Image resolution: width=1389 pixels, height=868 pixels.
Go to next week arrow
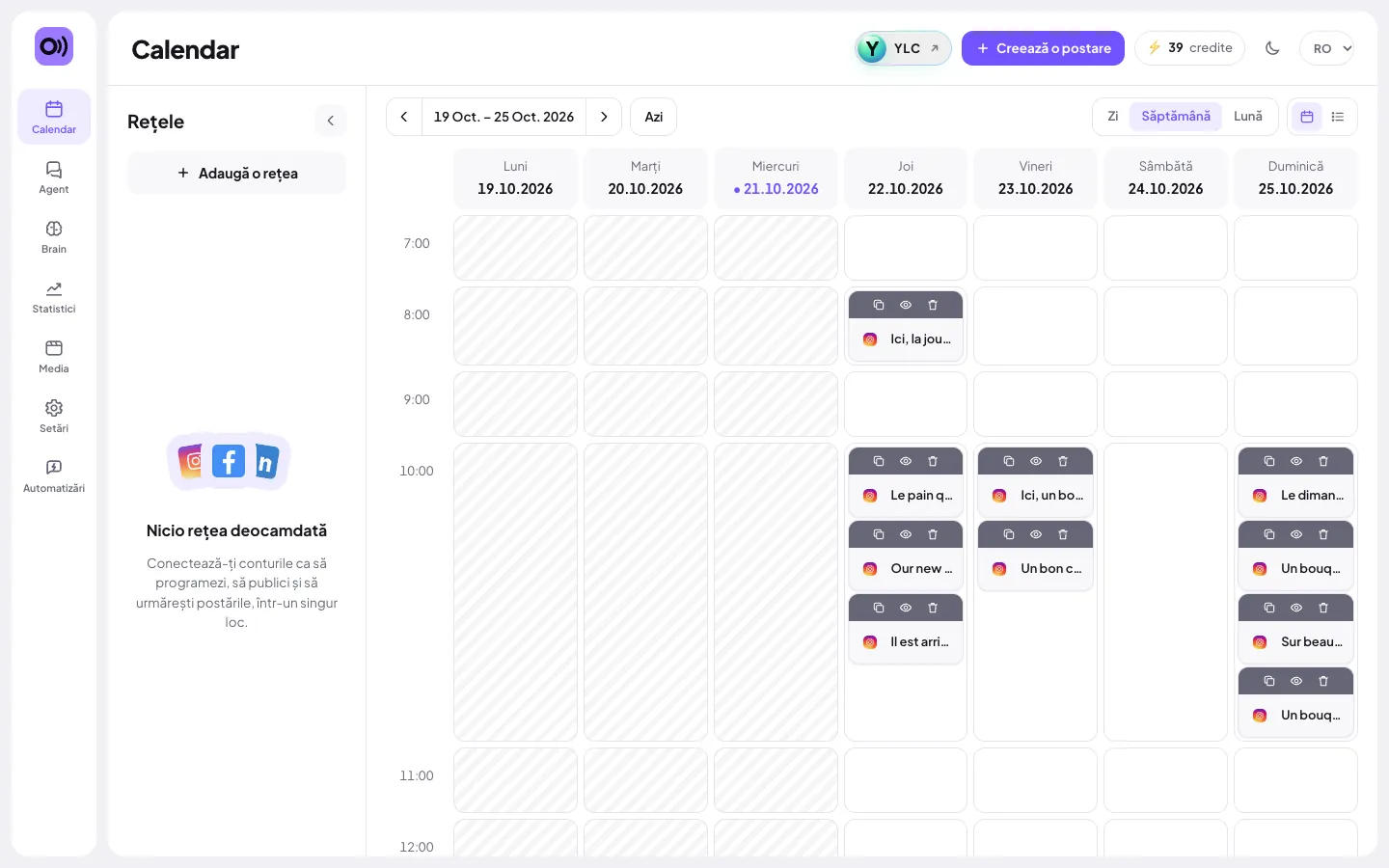604,117
